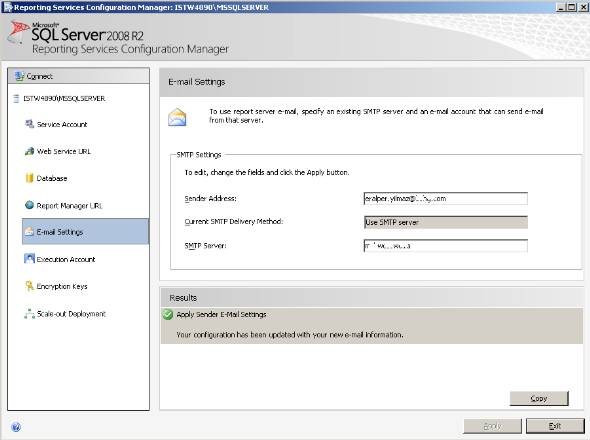Viewport: 590px width, 440px height.
Task: Click the Execution Account icon
Action: point(29,259)
